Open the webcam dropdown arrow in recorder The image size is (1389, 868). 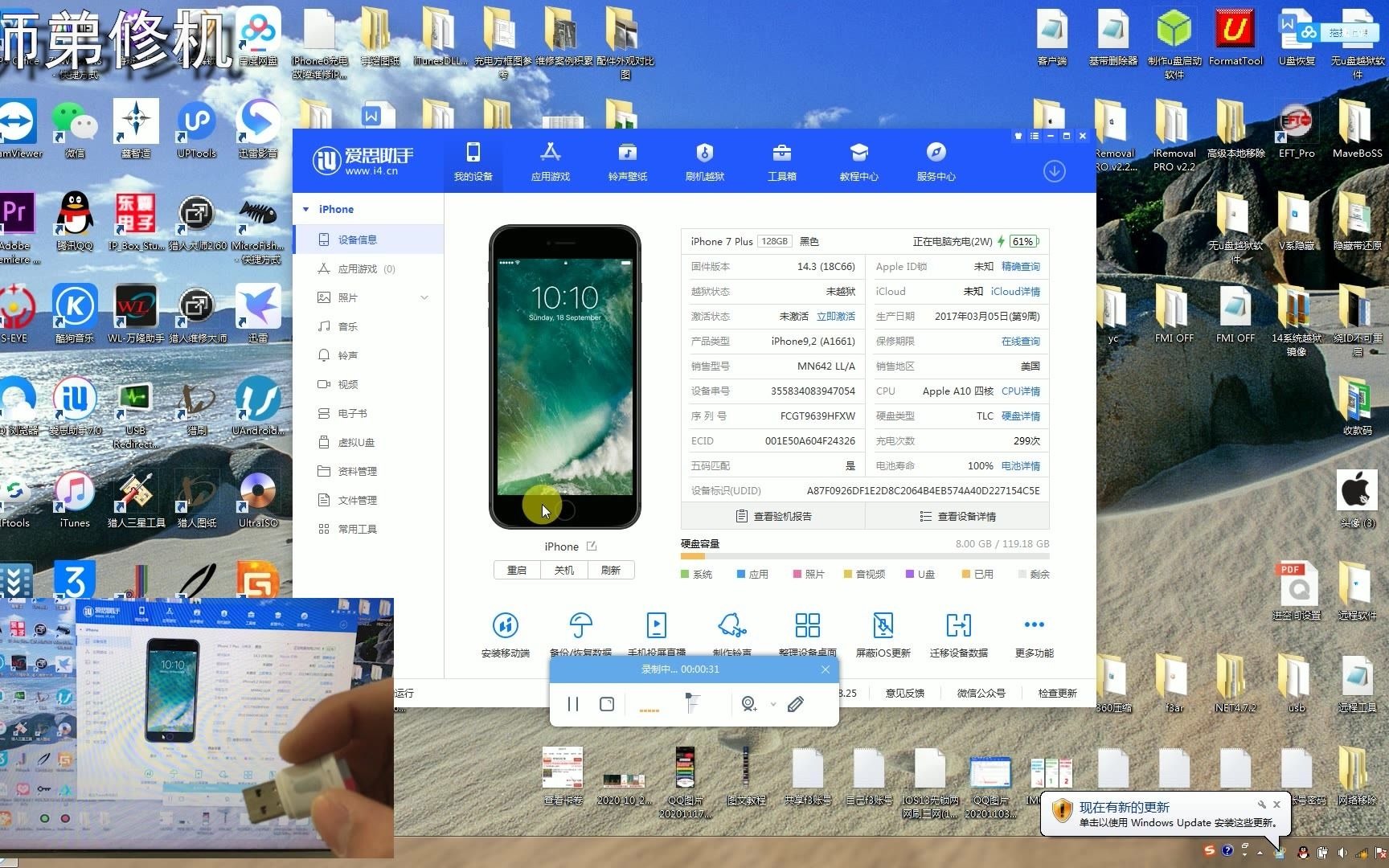tap(773, 704)
